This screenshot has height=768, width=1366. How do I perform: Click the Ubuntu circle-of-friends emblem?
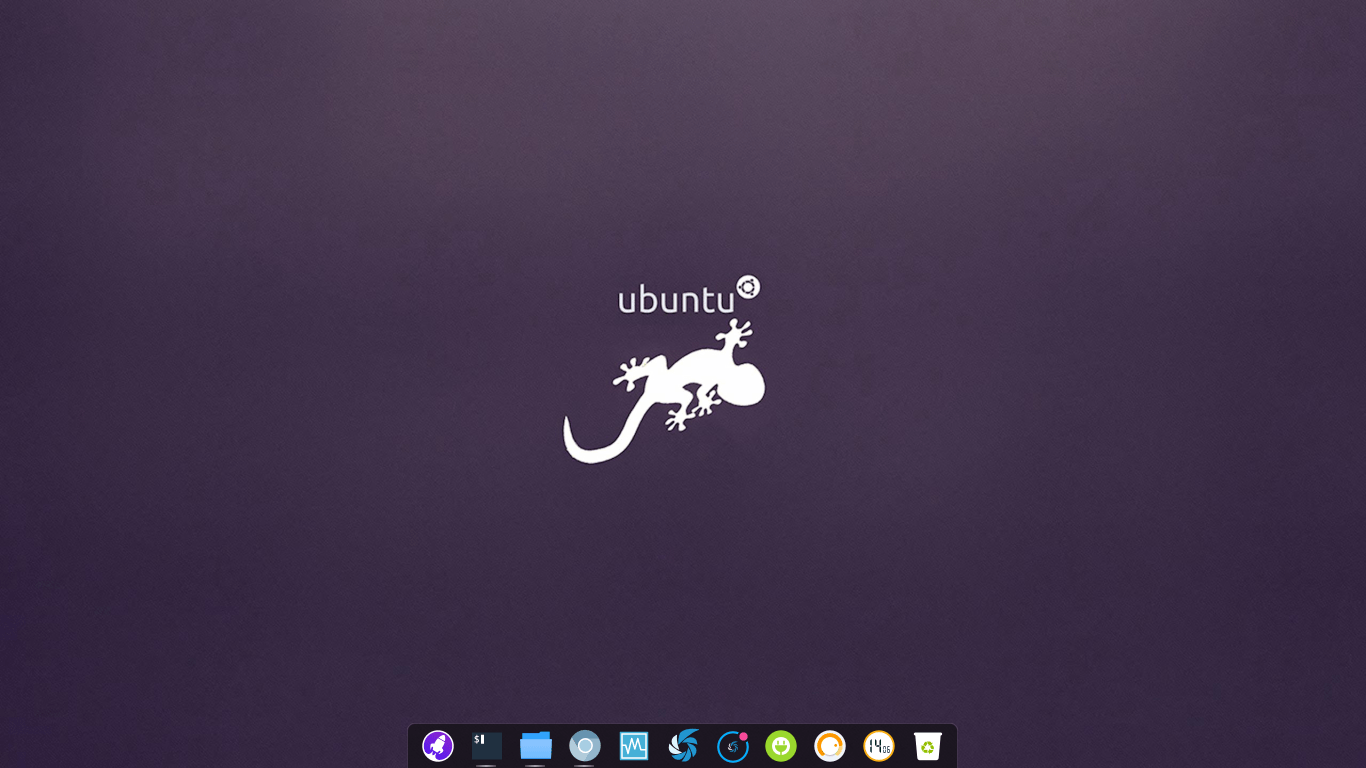click(x=746, y=288)
